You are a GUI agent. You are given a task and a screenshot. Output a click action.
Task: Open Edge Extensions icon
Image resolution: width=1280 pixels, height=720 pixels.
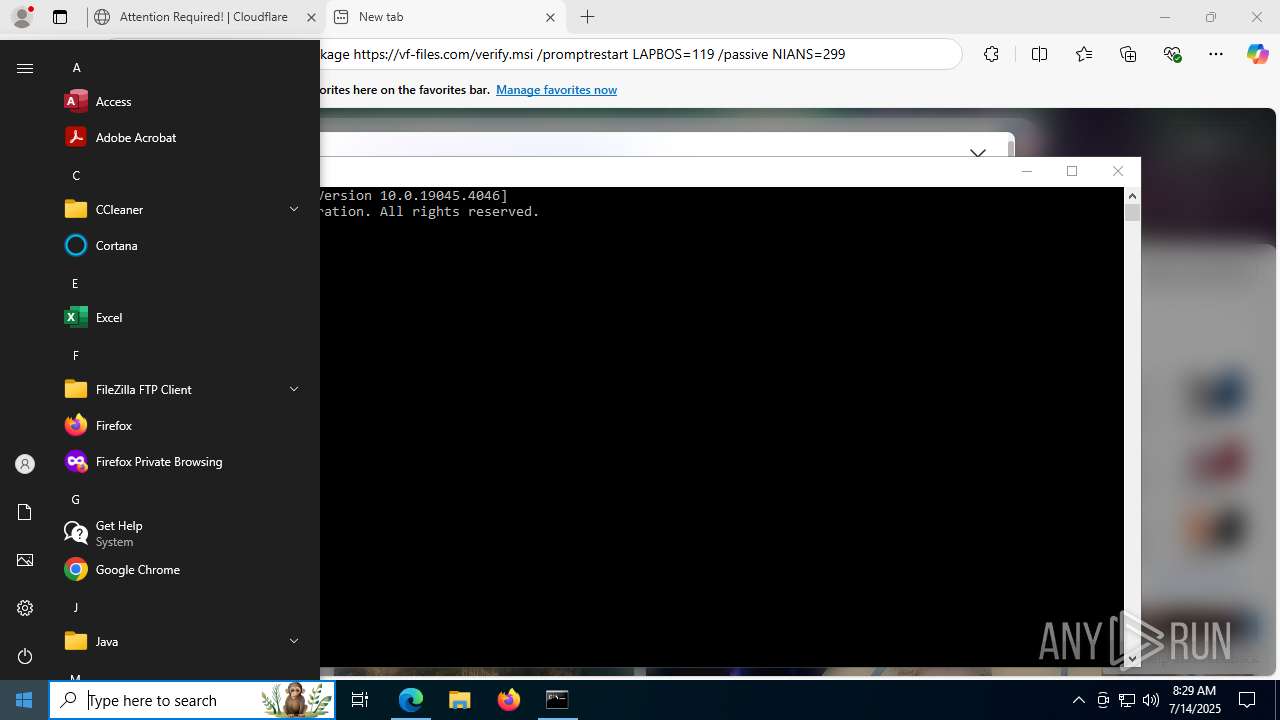coord(991,54)
